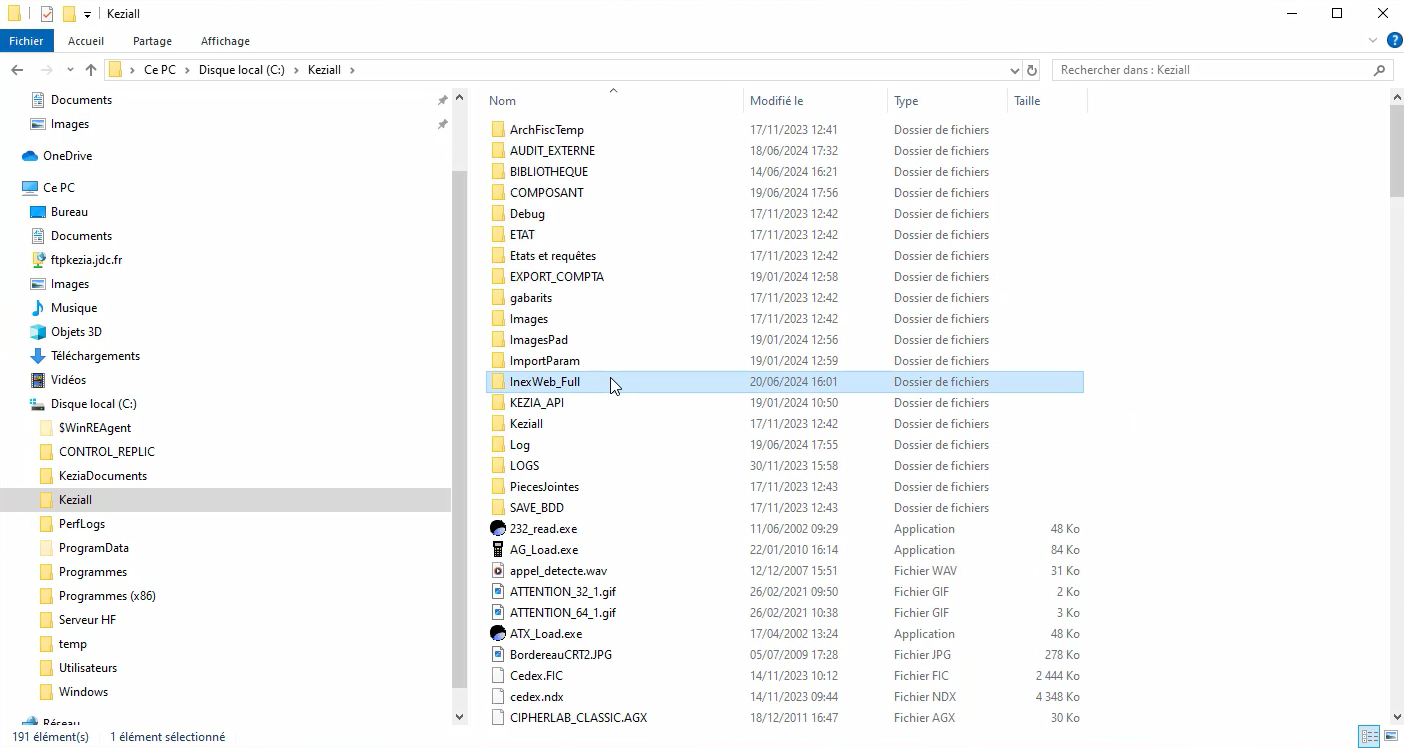The width and height of the screenshot is (1404, 748).
Task: Select the OneDrive cloud icon in sidebar
Action: tap(30, 156)
